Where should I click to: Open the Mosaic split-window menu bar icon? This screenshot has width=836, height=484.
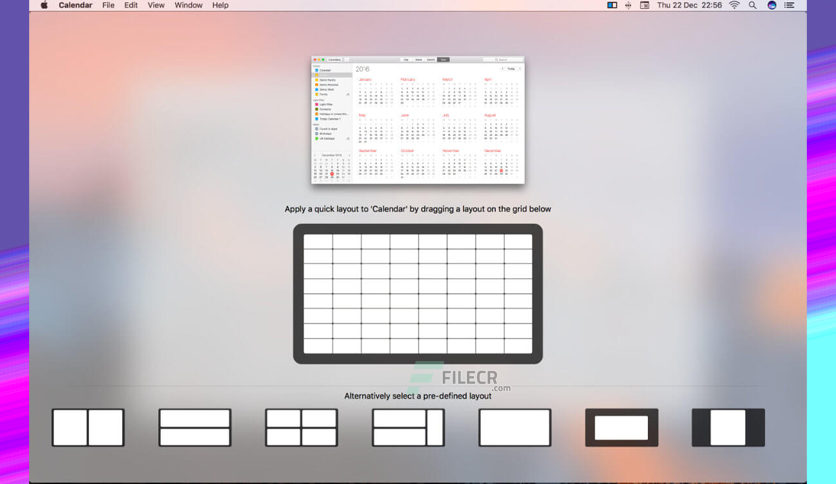tap(612, 5)
